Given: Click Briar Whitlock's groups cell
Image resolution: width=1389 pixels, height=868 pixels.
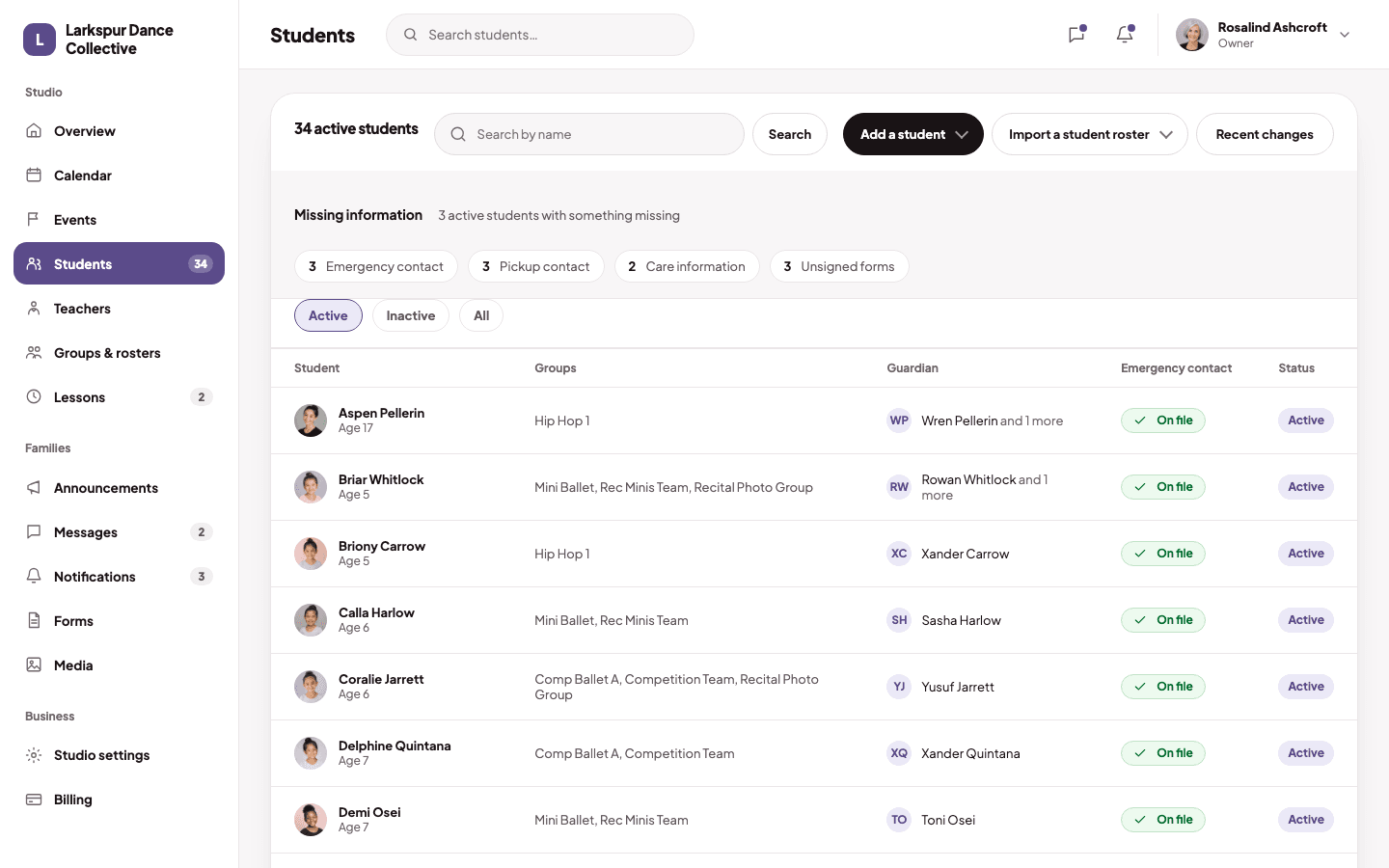Looking at the screenshot, I should tap(673, 487).
